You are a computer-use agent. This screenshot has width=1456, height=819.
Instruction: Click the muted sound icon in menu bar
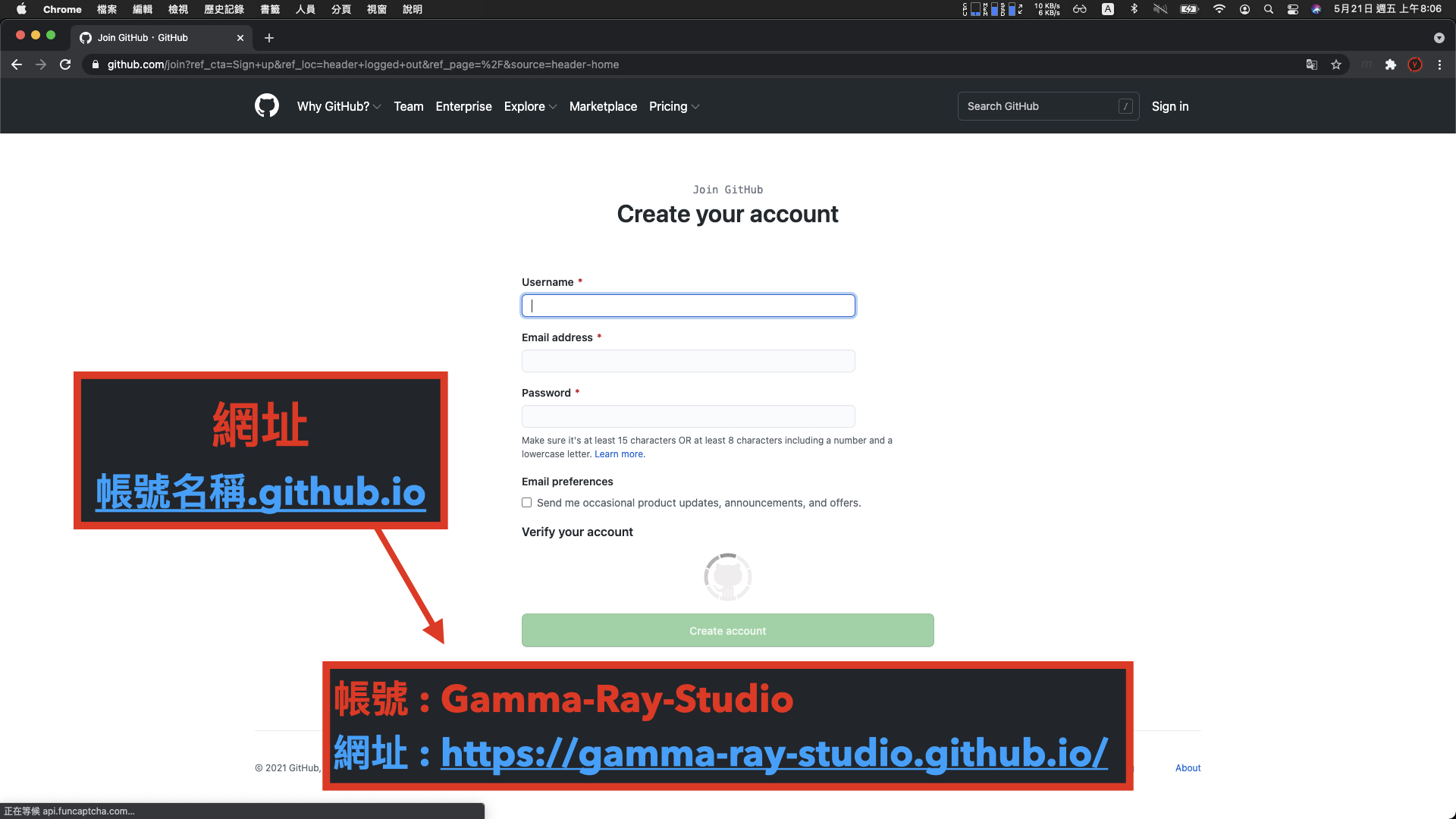1160,9
